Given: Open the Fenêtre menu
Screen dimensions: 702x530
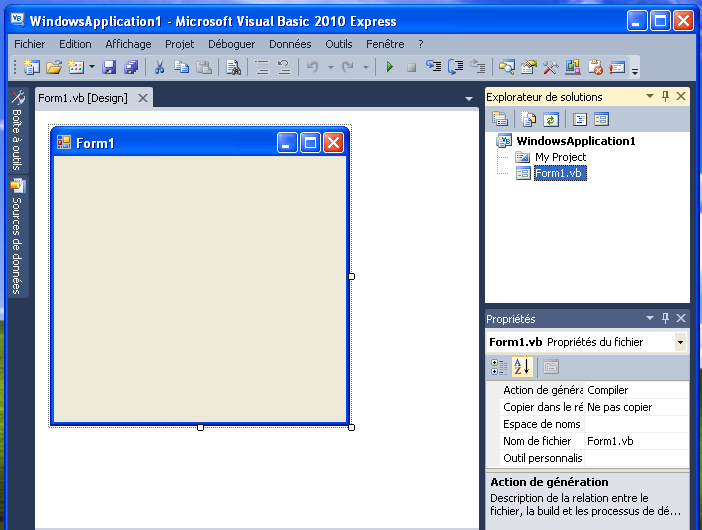Looking at the screenshot, I should [385, 44].
